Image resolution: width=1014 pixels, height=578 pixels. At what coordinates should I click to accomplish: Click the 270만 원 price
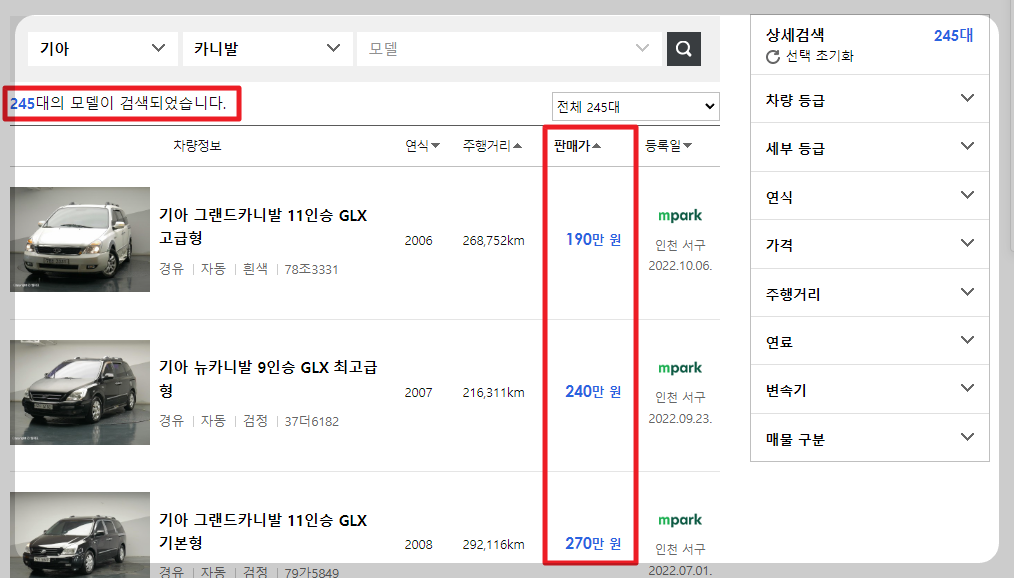coord(593,544)
